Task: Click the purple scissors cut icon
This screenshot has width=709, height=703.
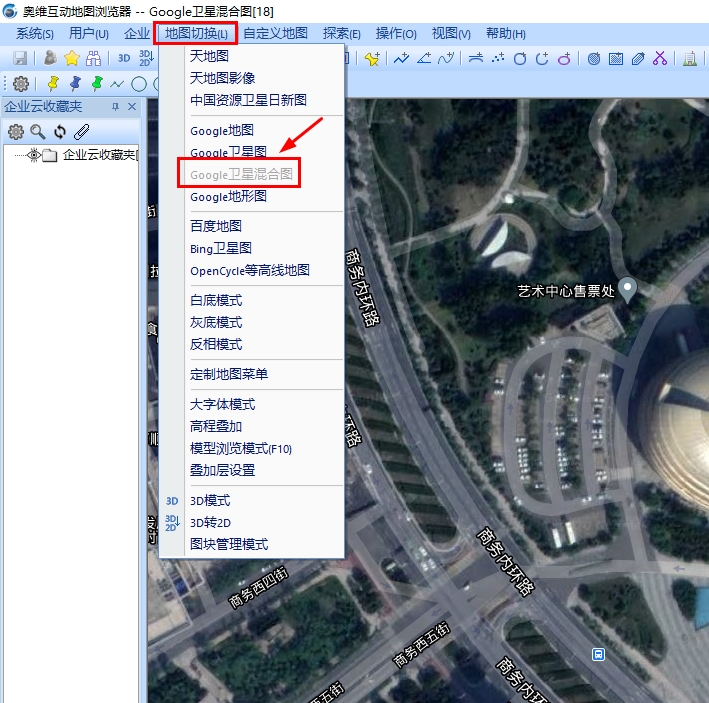Action: [x=660, y=58]
